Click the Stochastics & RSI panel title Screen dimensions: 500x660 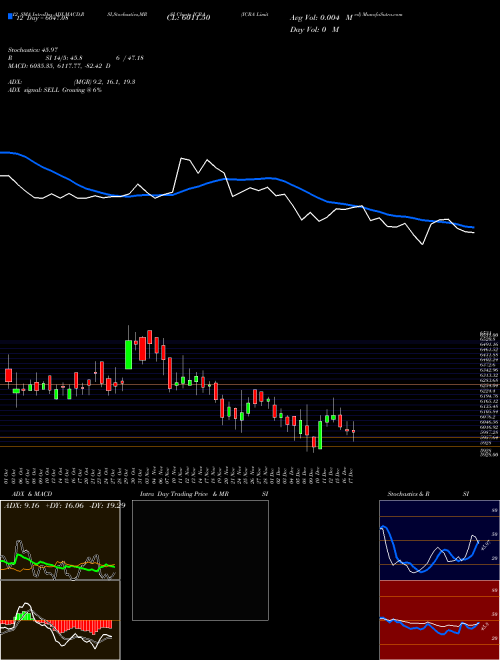click(428, 494)
